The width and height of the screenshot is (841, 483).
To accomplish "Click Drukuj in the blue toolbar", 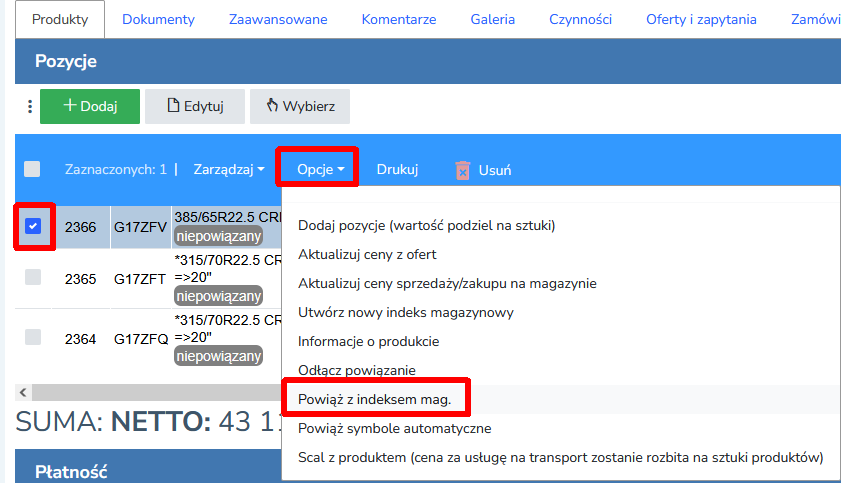I will coord(397,169).
